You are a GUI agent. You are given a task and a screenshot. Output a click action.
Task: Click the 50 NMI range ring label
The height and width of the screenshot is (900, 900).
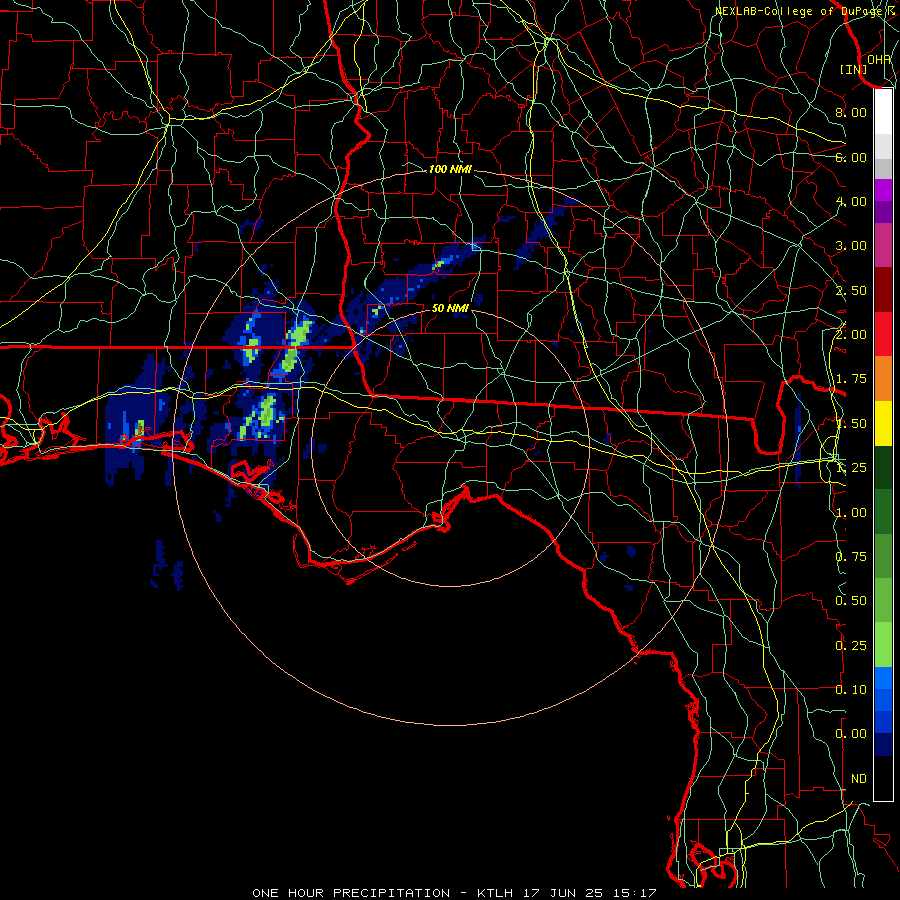[450, 308]
